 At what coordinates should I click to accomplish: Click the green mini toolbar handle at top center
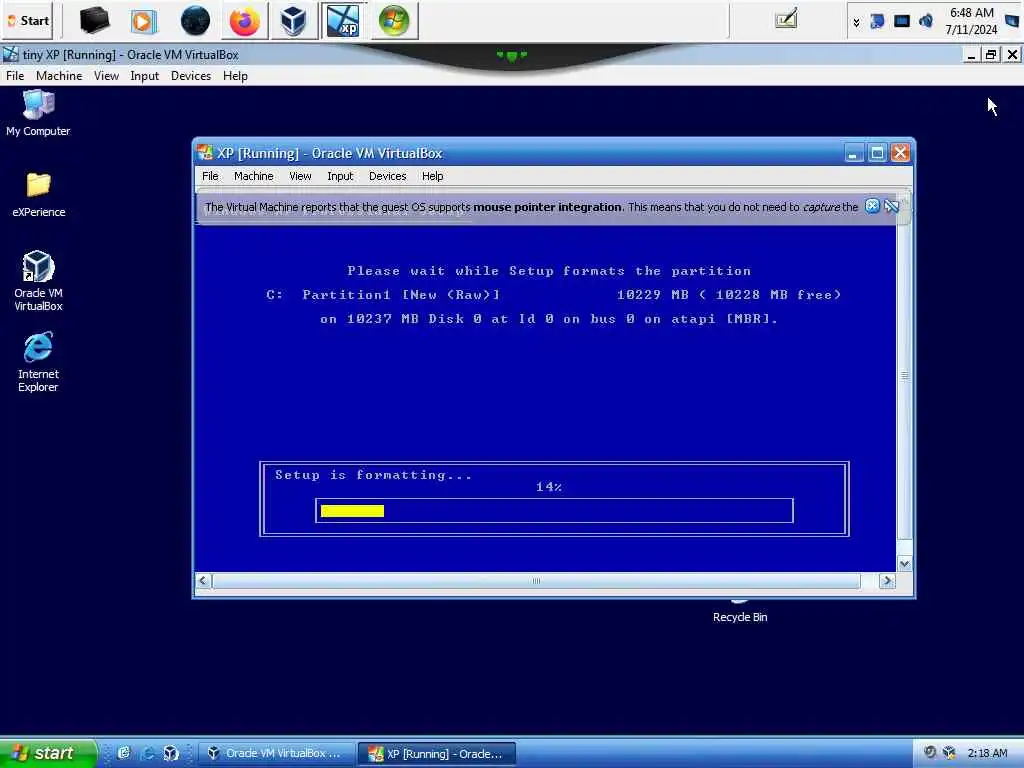(x=511, y=56)
